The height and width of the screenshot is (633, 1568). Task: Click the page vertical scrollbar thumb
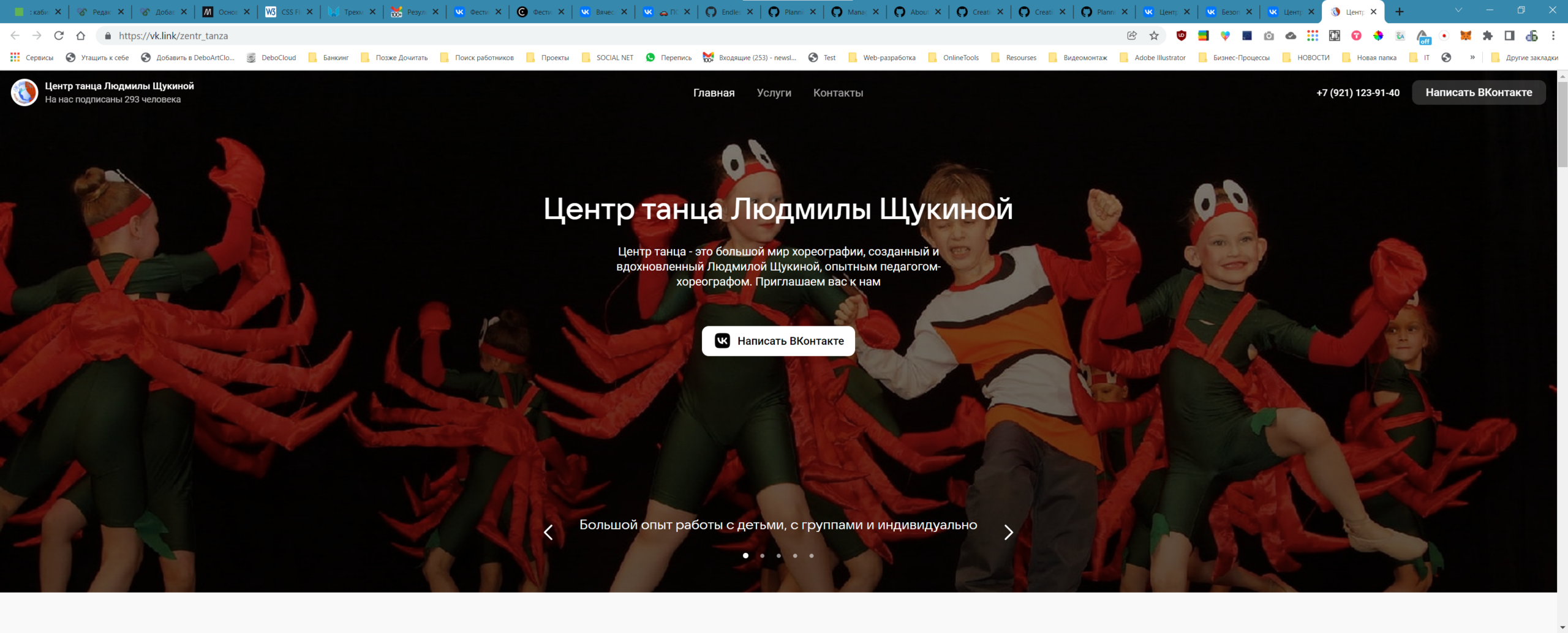point(1562,124)
